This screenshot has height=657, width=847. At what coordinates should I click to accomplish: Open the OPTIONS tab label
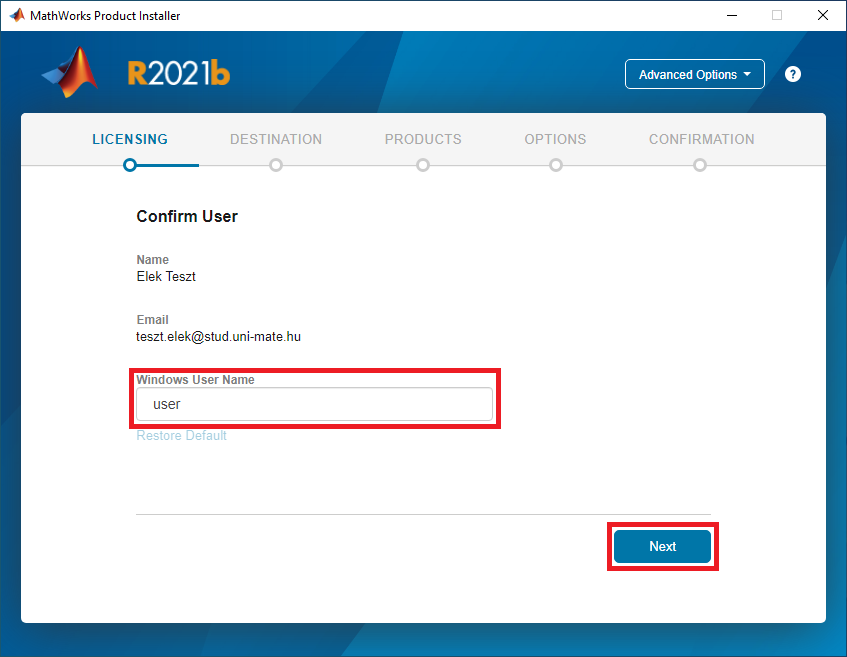[x=555, y=139]
